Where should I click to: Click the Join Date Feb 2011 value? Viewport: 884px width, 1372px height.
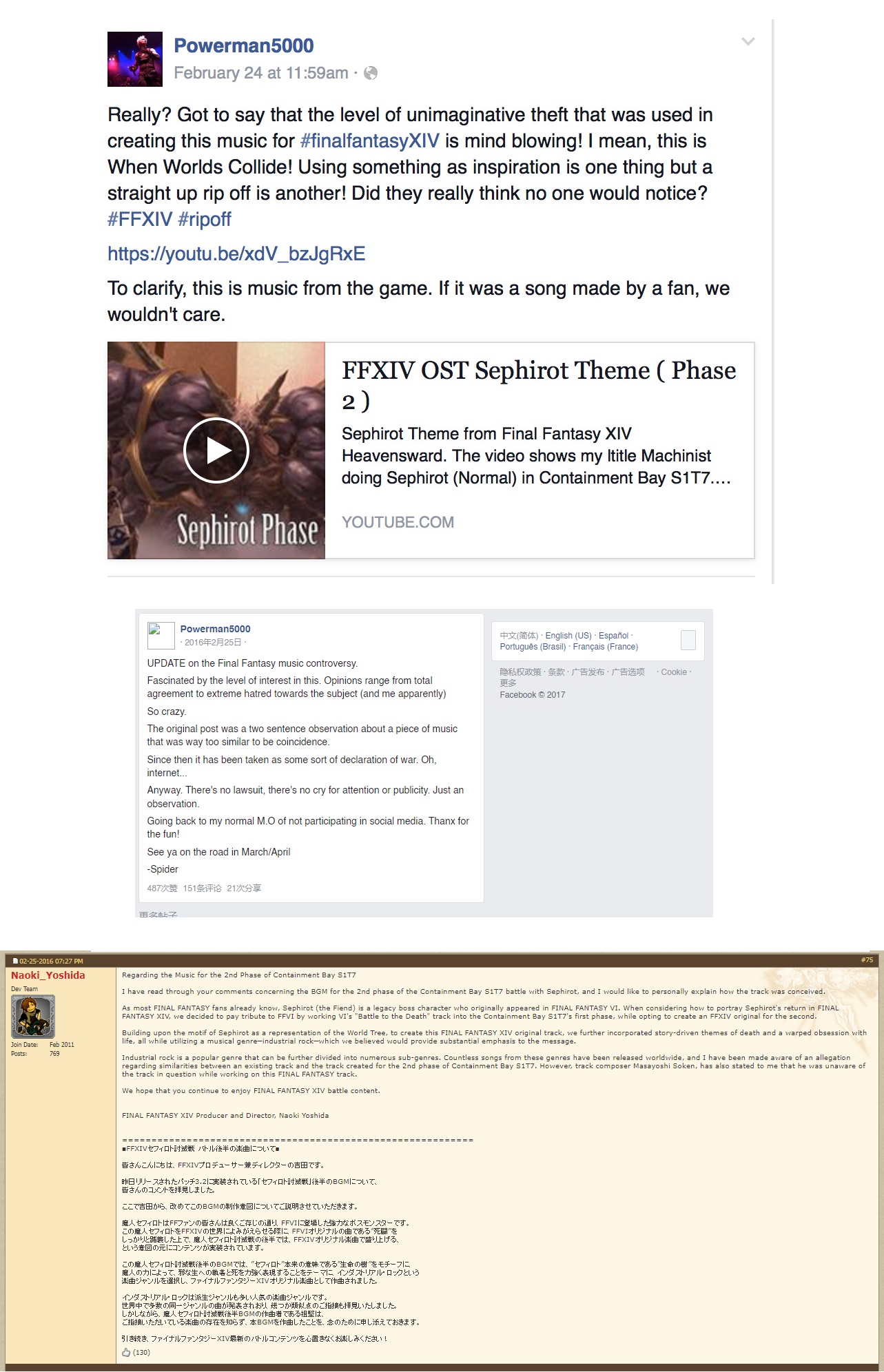coord(62,1045)
